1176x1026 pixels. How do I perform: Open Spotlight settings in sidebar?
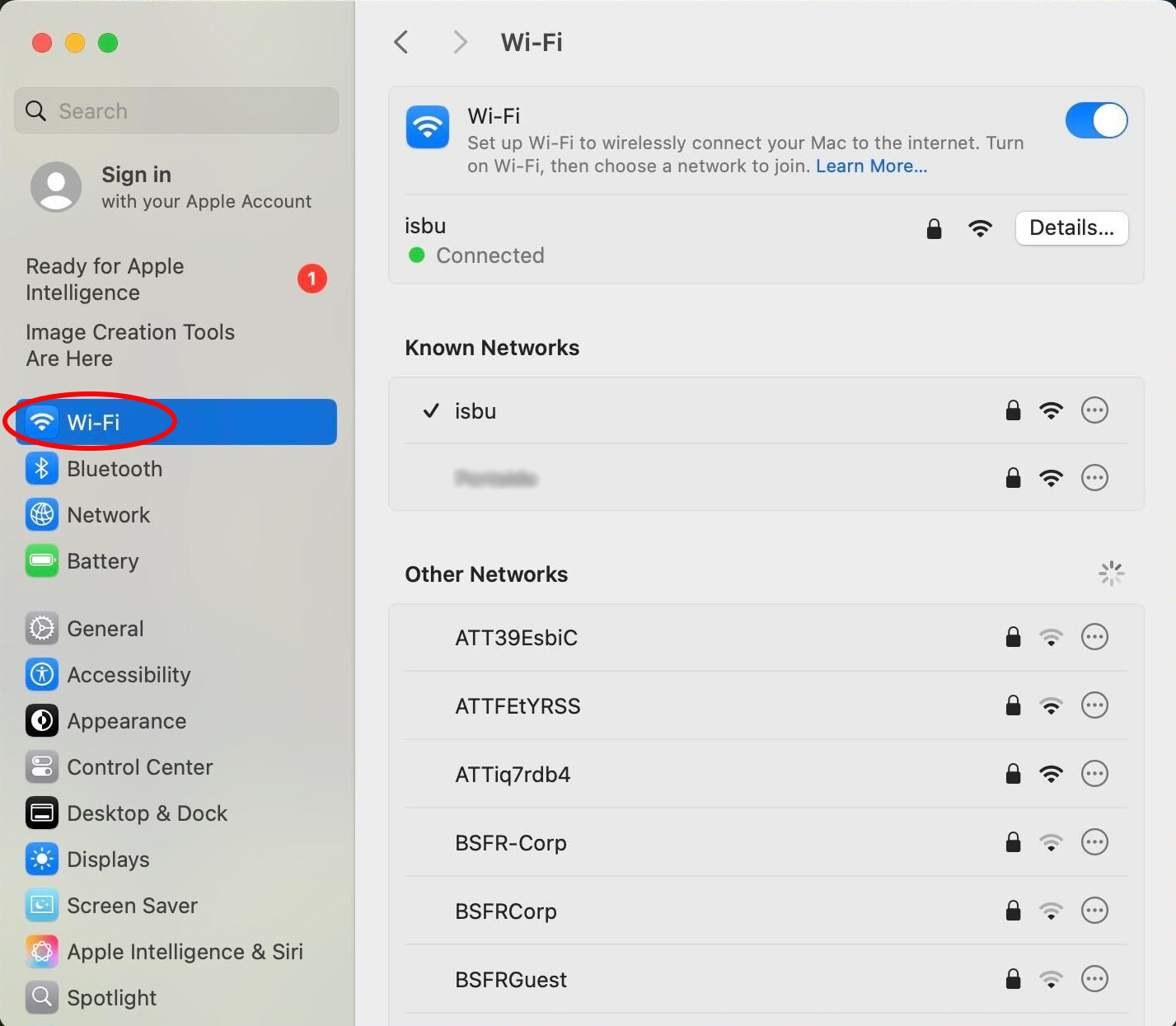point(176,998)
